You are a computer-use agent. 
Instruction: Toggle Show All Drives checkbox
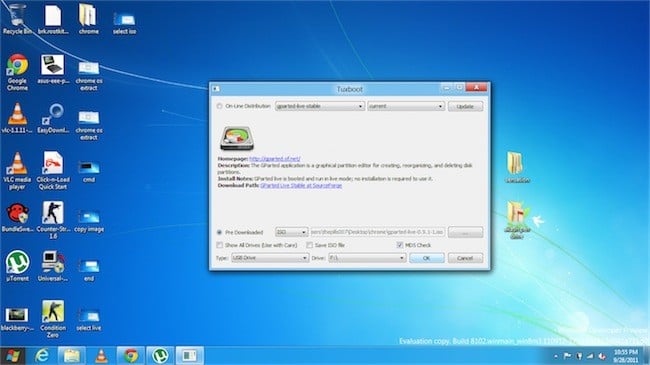point(219,245)
